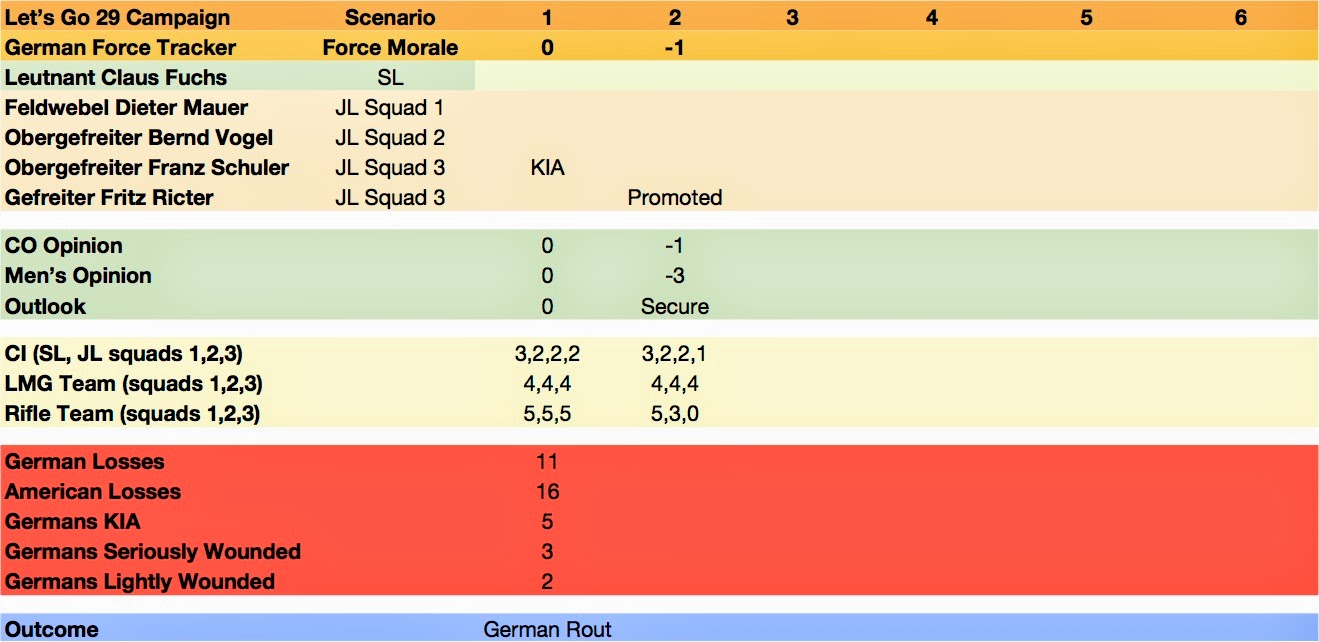The image size is (1319, 642).
Task: Select the "5,3,0" Rifle Team cell
Action: (x=675, y=414)
